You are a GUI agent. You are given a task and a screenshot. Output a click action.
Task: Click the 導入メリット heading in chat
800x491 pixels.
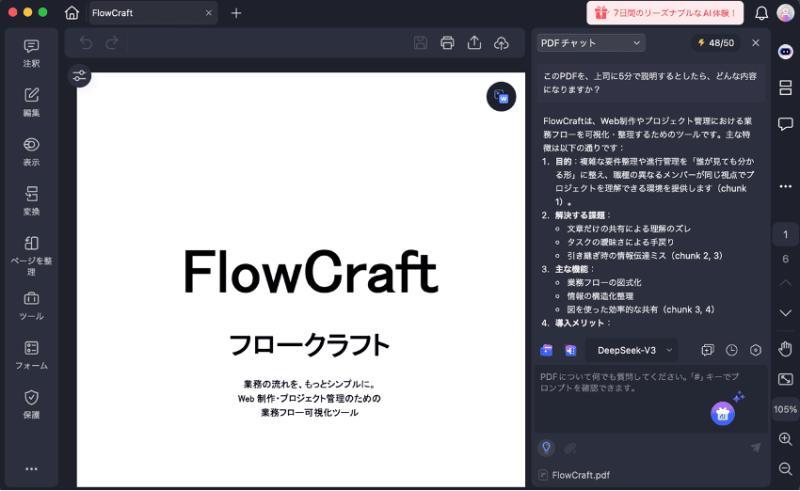coord(580,323)
